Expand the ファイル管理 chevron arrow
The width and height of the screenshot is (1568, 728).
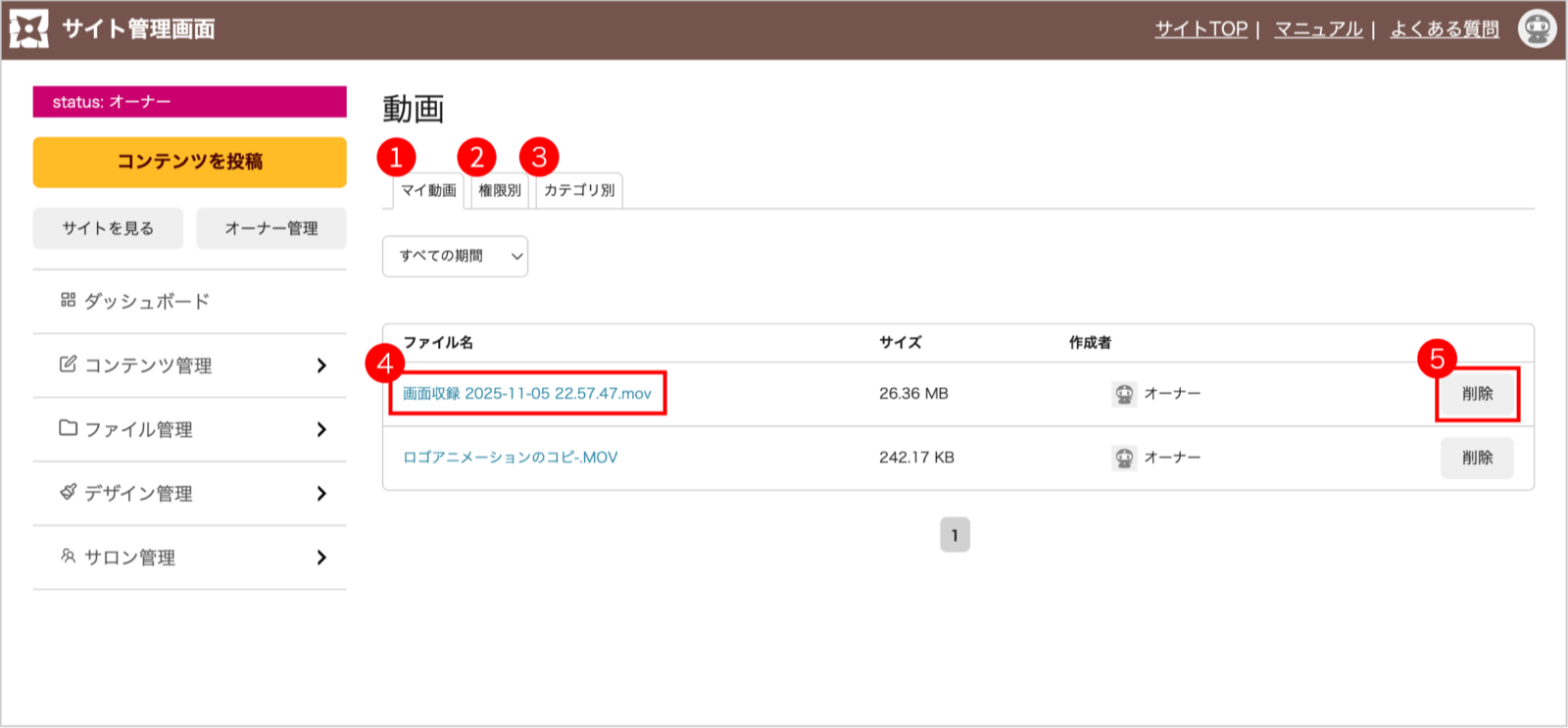click(321, 429)
